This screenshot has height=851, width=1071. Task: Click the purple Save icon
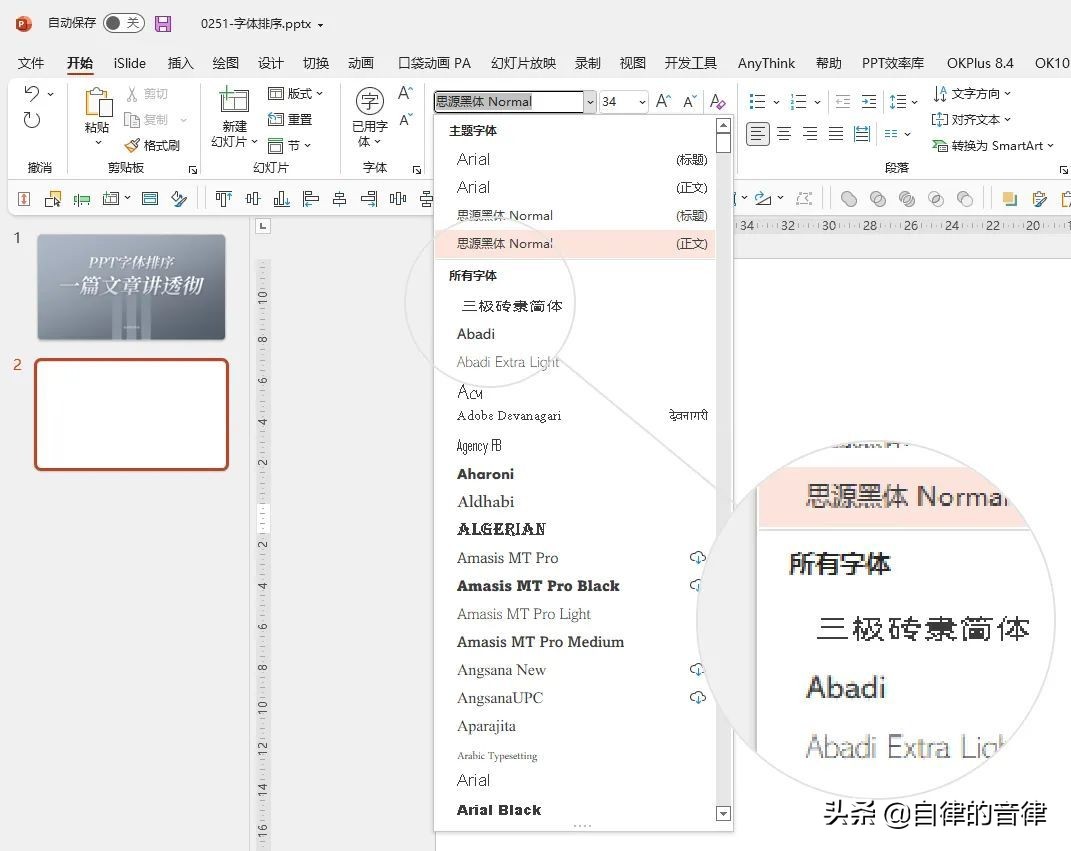[x=163, y=24]
